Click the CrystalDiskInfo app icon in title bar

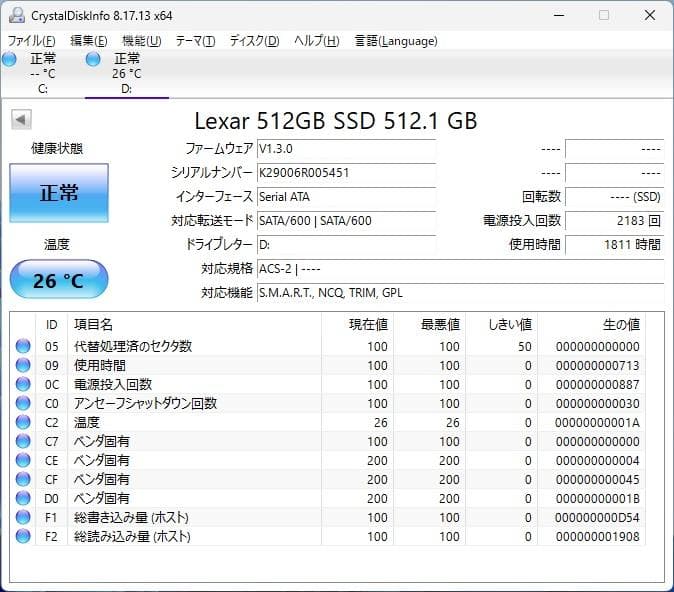(x=17, y=15)
